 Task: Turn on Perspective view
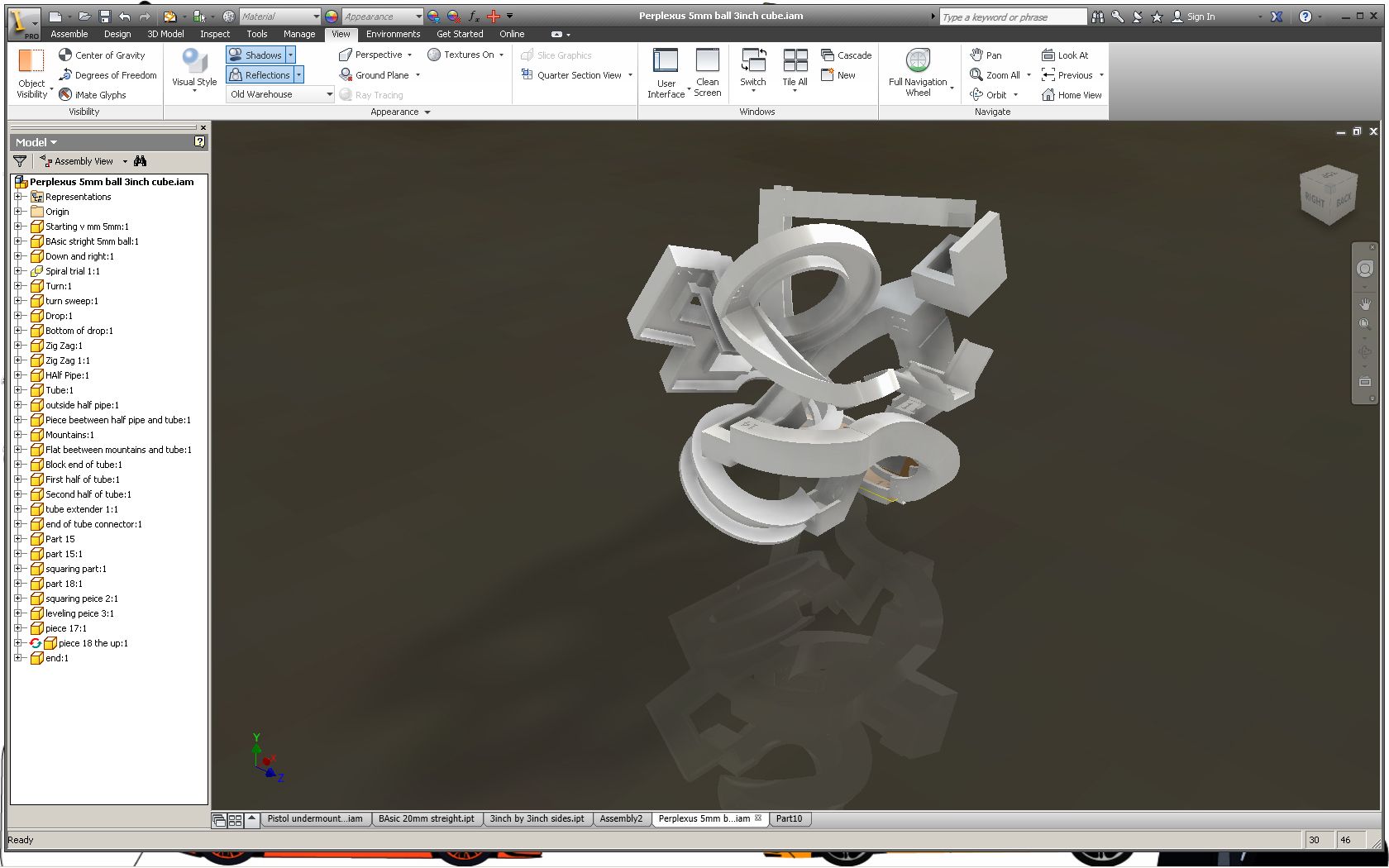(373, 55)
